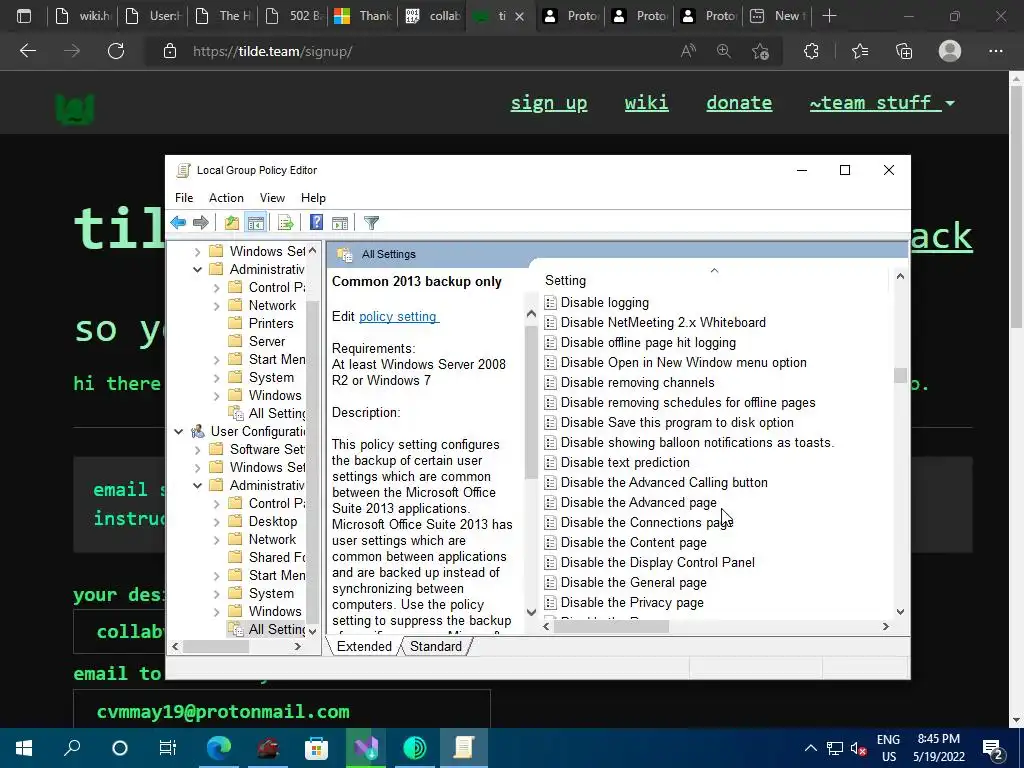The image size is (1024, 768).
Task: Click the policy setting link
Action: pos(398,317)
